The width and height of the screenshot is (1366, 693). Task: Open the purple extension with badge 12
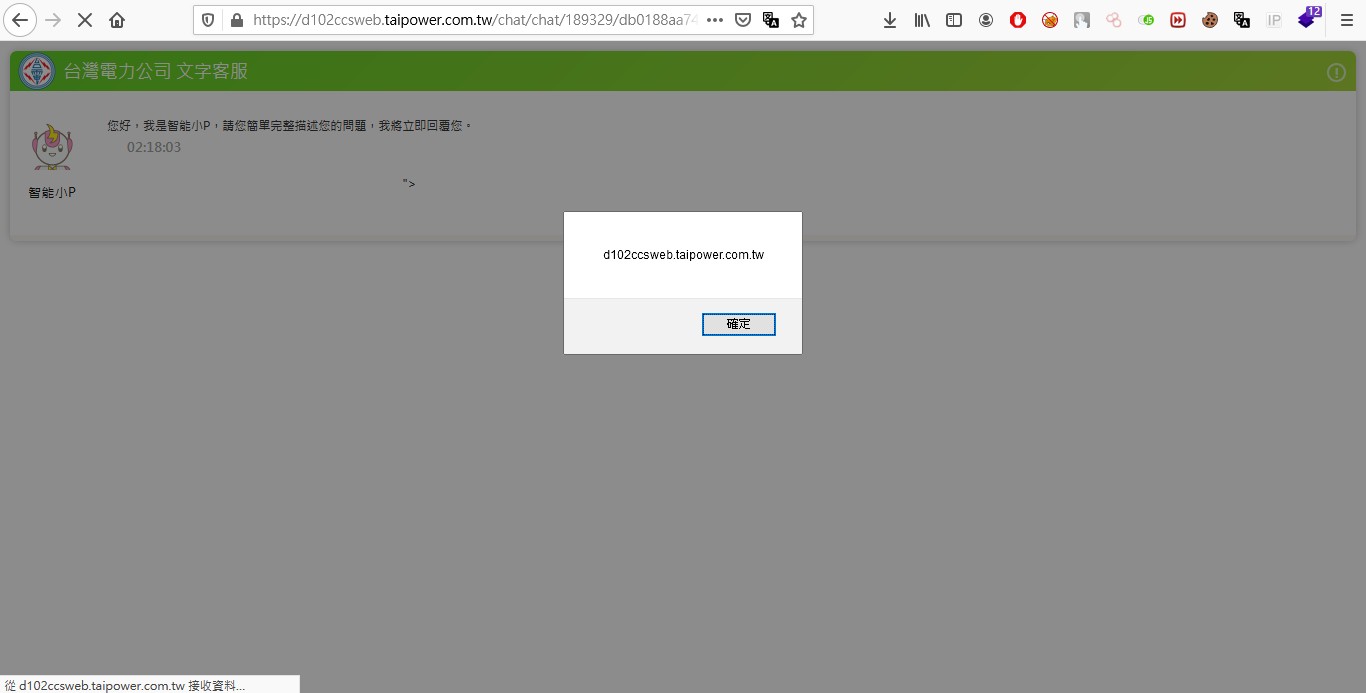[x=1308, y=18]
